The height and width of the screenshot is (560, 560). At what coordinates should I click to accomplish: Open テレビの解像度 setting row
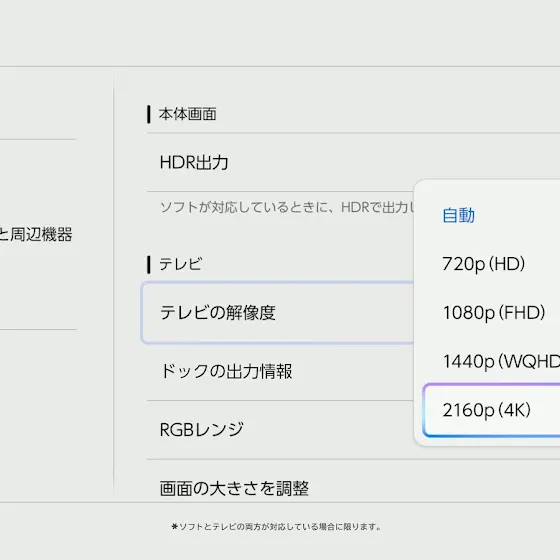click(x=278, y=313)
